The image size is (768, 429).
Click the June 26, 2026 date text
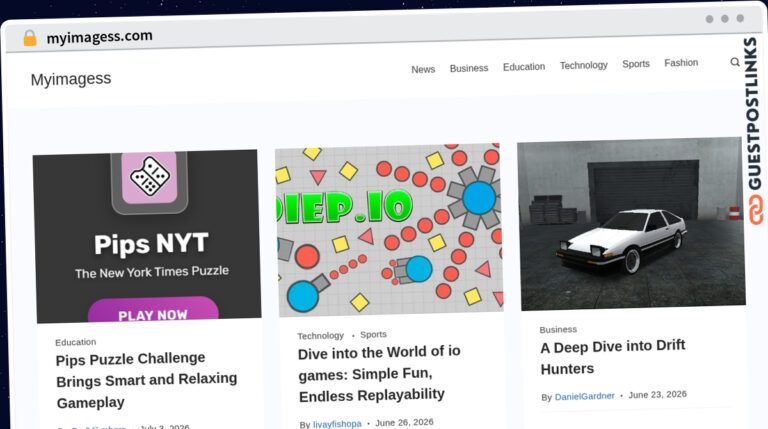pyautogui.click(x=404, y=422)
